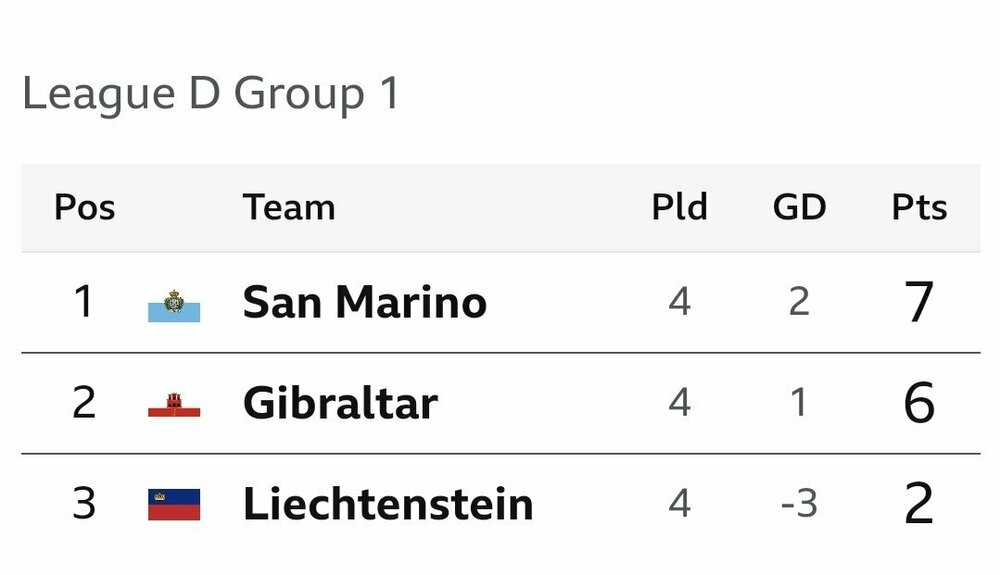This screenshot has width=1000, height=575.
Task: Click the GD column header
Action: [799, 208]
